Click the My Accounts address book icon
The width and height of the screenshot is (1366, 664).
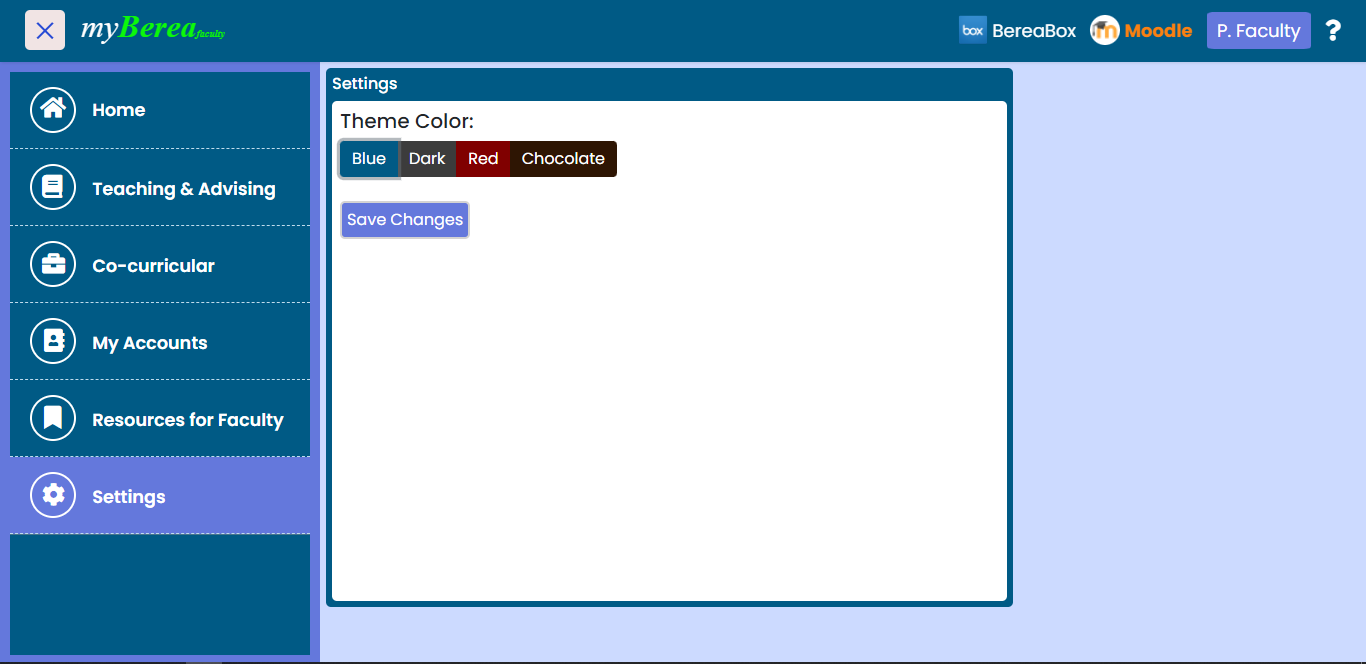tap(53, 342)
